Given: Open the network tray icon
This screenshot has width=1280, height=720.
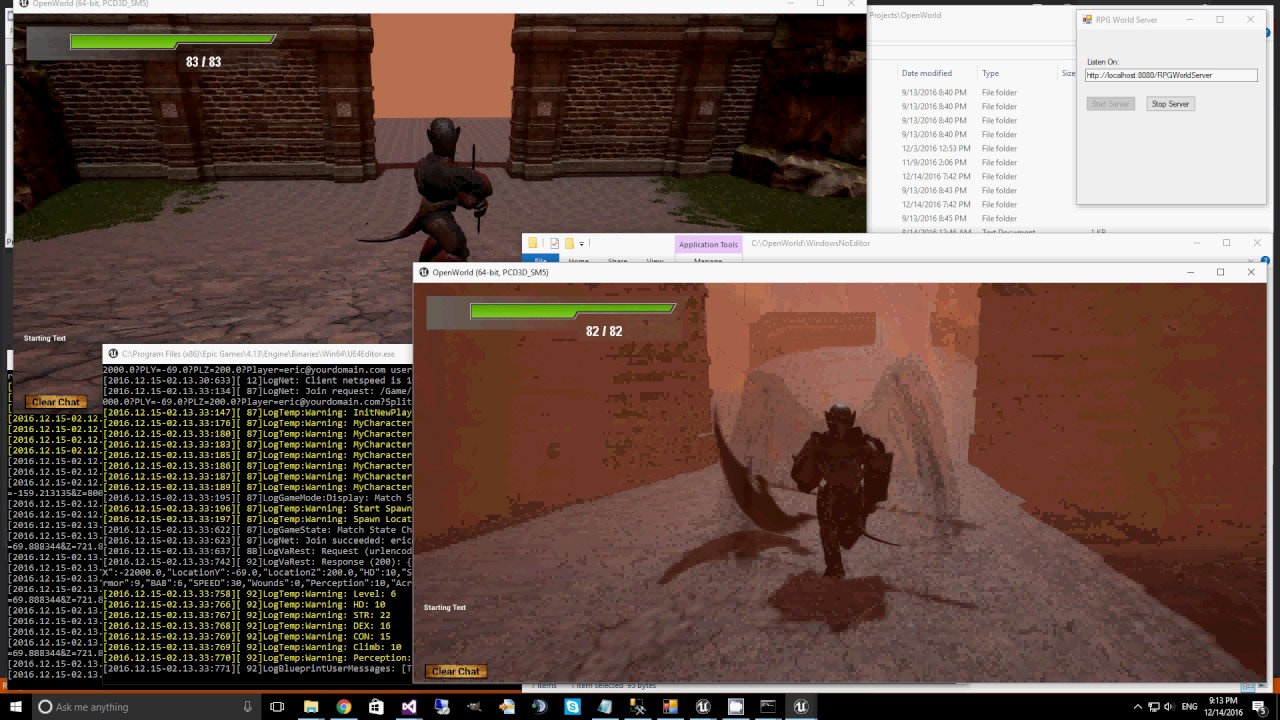Looking at the screenshot, I should pos(1152,707).
